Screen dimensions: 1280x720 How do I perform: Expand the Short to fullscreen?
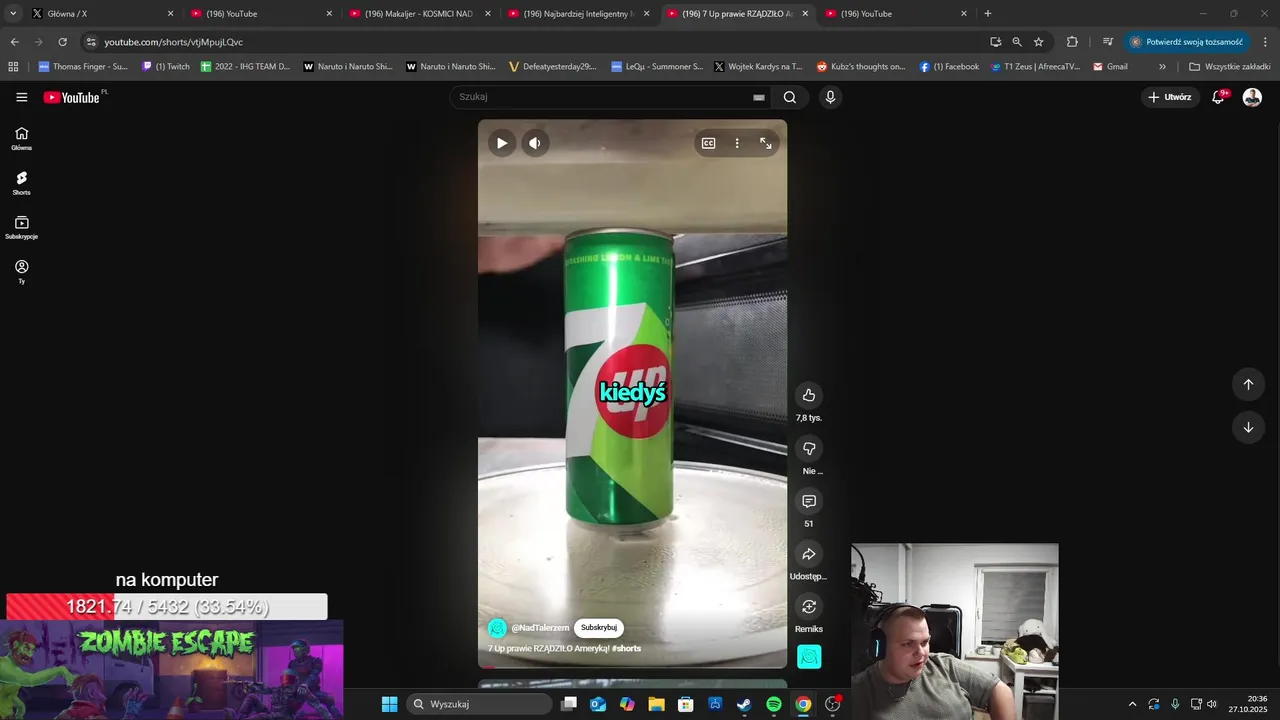coord(766,143)
